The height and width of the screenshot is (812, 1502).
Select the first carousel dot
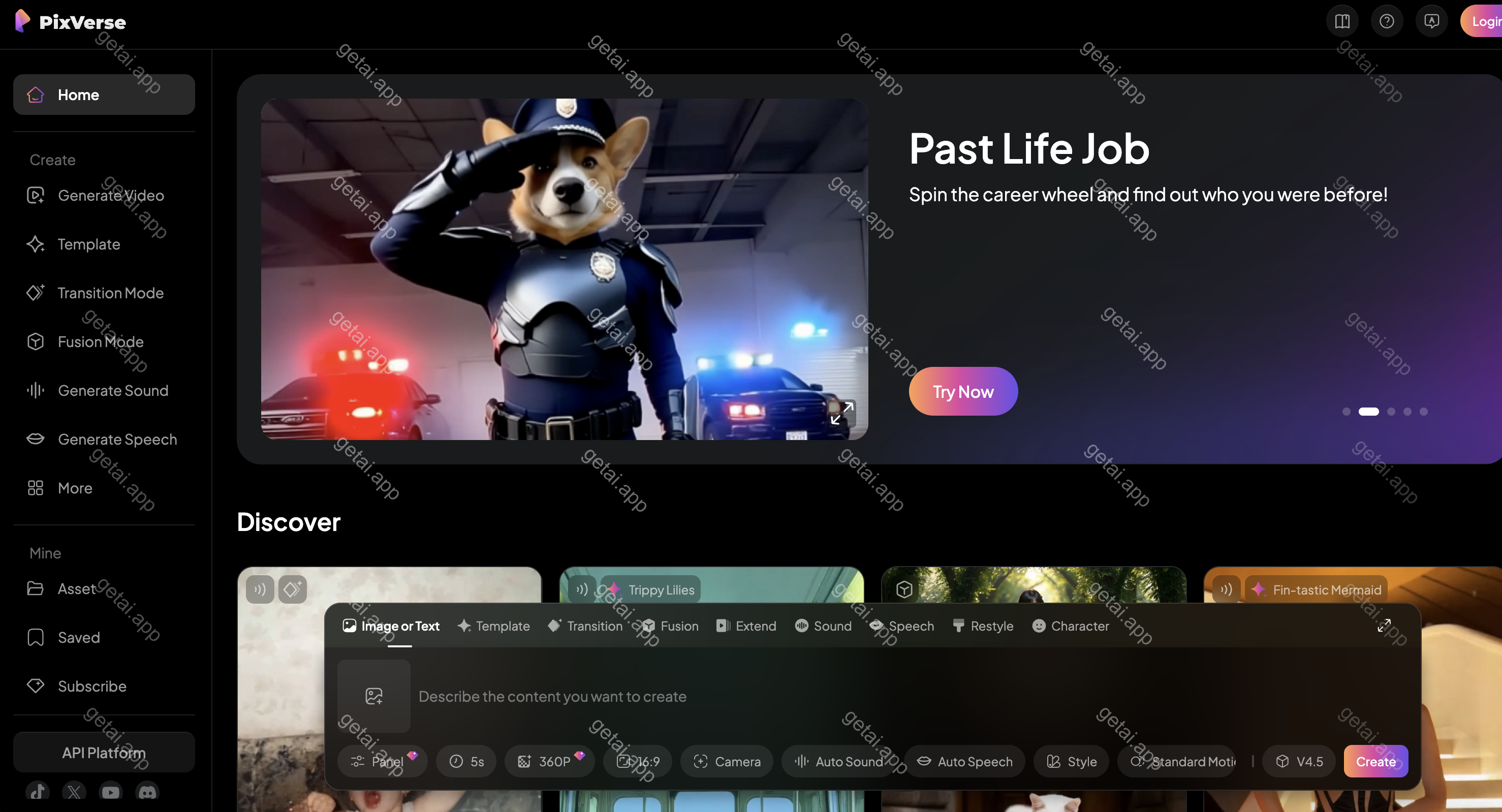(x=1347, y=412)
